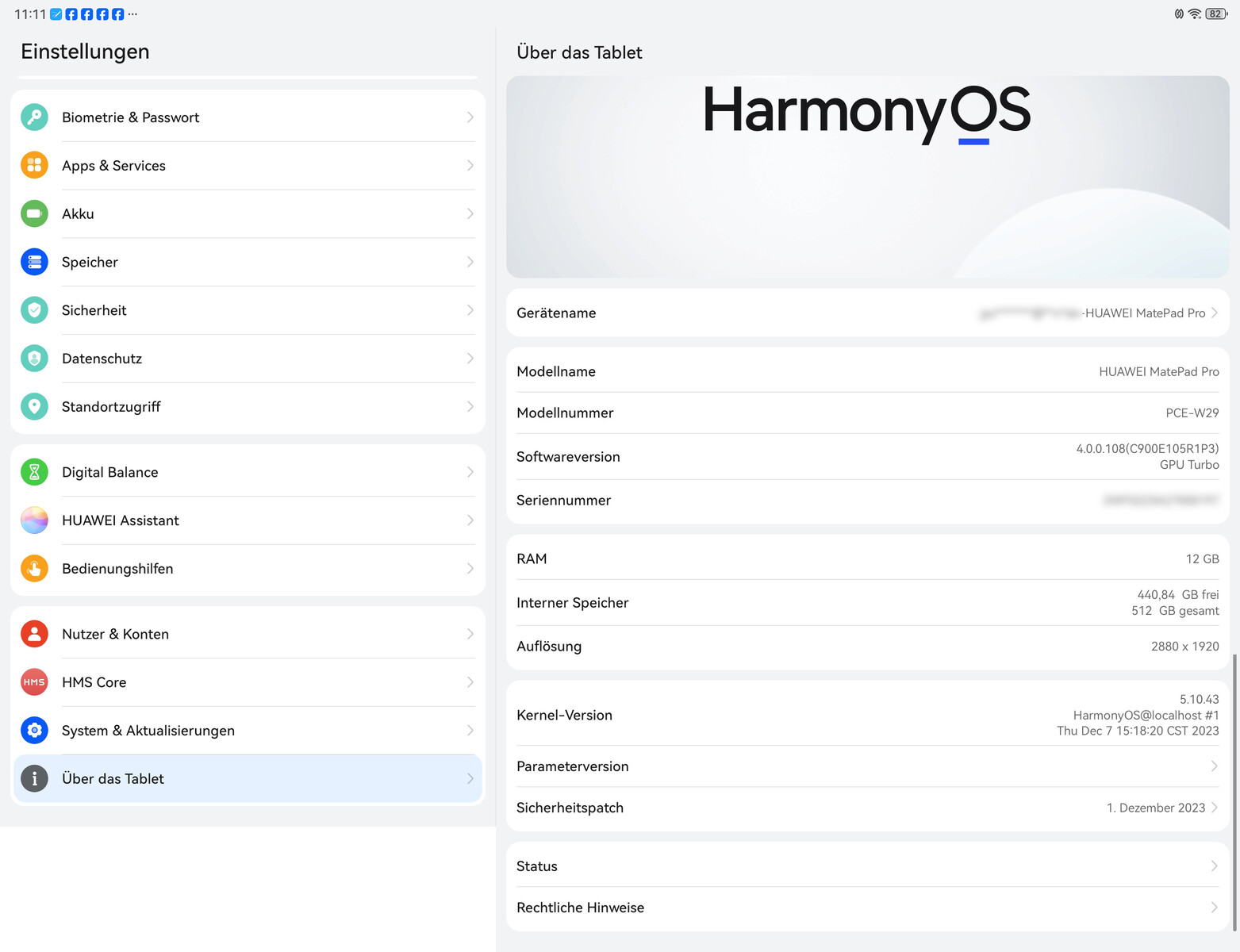
Task: Select System & Aktualisierungen label
Action: click(x=148, y=731)
